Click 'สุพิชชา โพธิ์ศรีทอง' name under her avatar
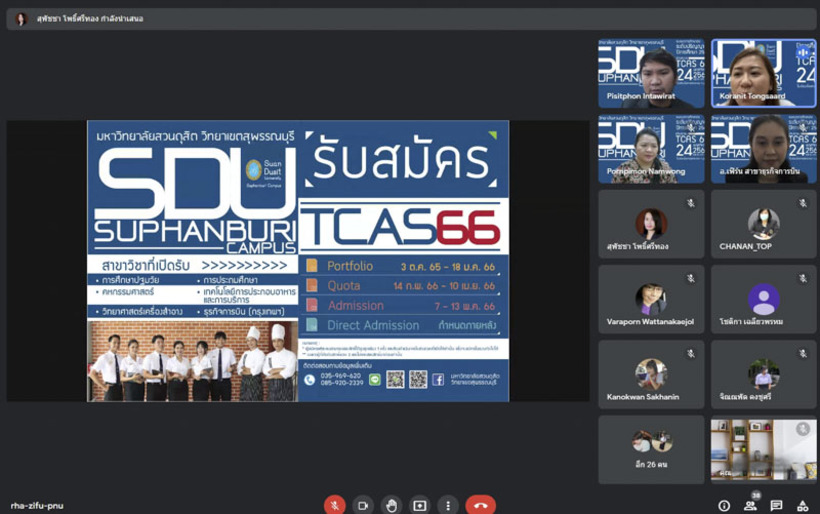Screen dimensions: 820x514 (637, 246)
